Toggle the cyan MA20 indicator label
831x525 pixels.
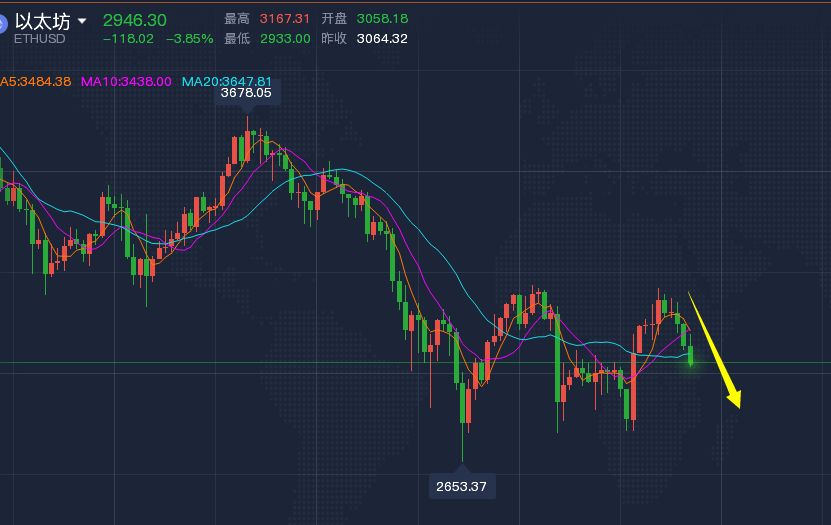pyautogui.click(x=226, y=81)
